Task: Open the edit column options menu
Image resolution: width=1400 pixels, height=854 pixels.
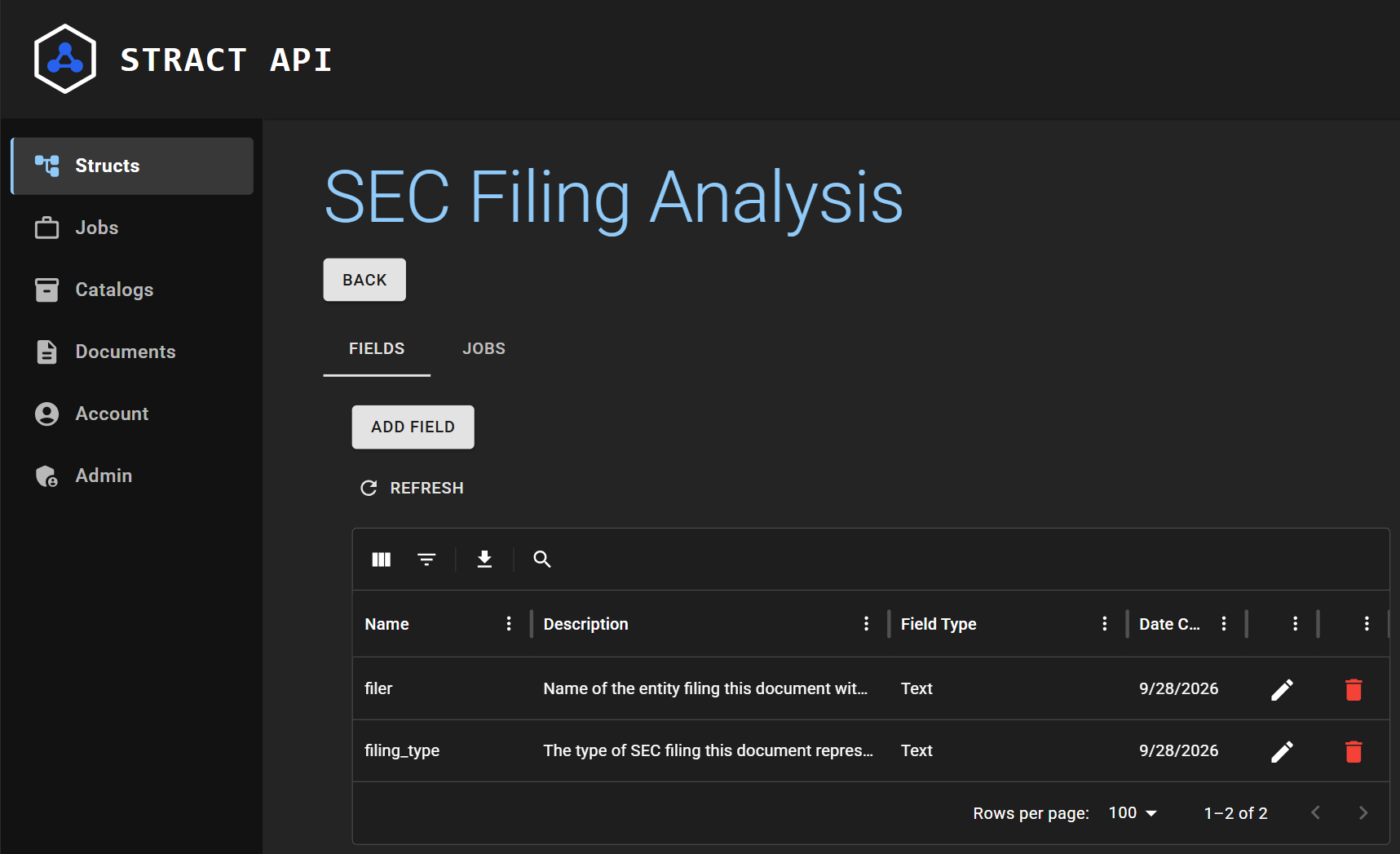Action: (x=1296, y=624)
